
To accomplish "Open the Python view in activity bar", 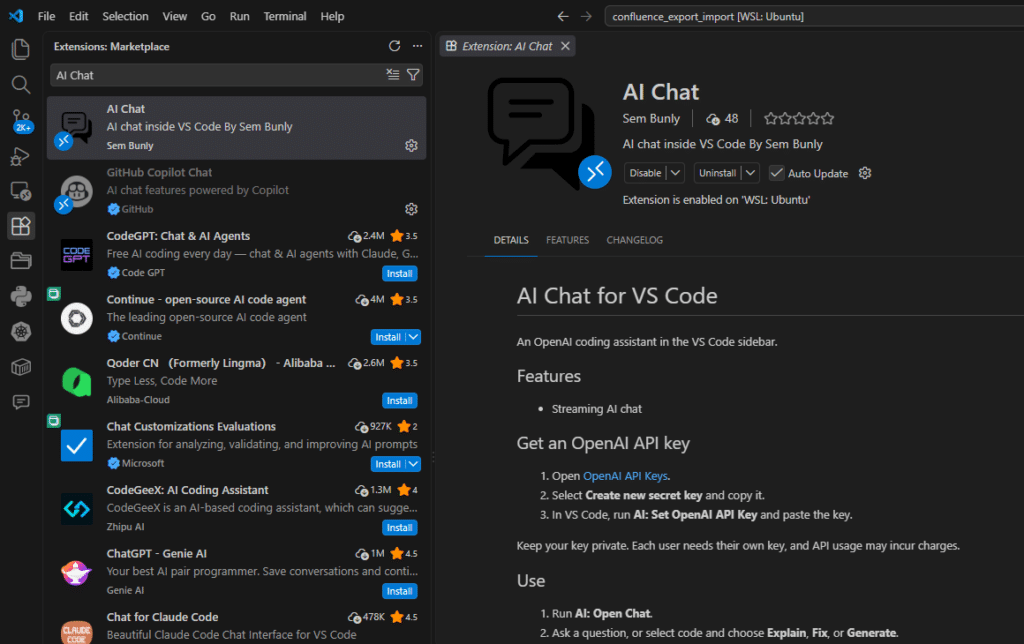I will click(x=21, y=296).
